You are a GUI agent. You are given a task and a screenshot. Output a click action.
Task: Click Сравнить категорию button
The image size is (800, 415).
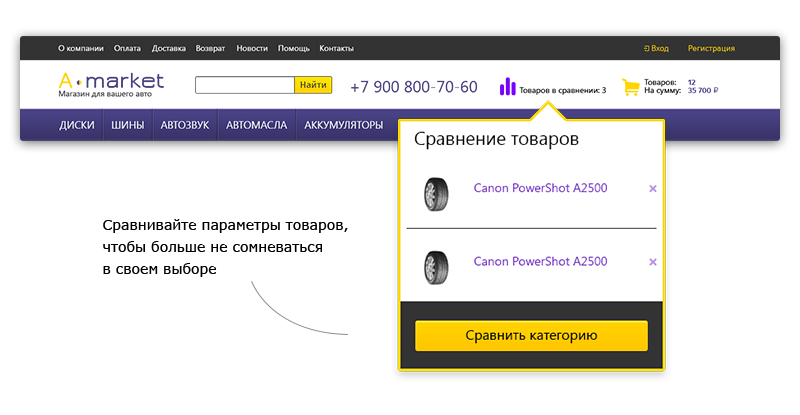[x=531, y=335]
